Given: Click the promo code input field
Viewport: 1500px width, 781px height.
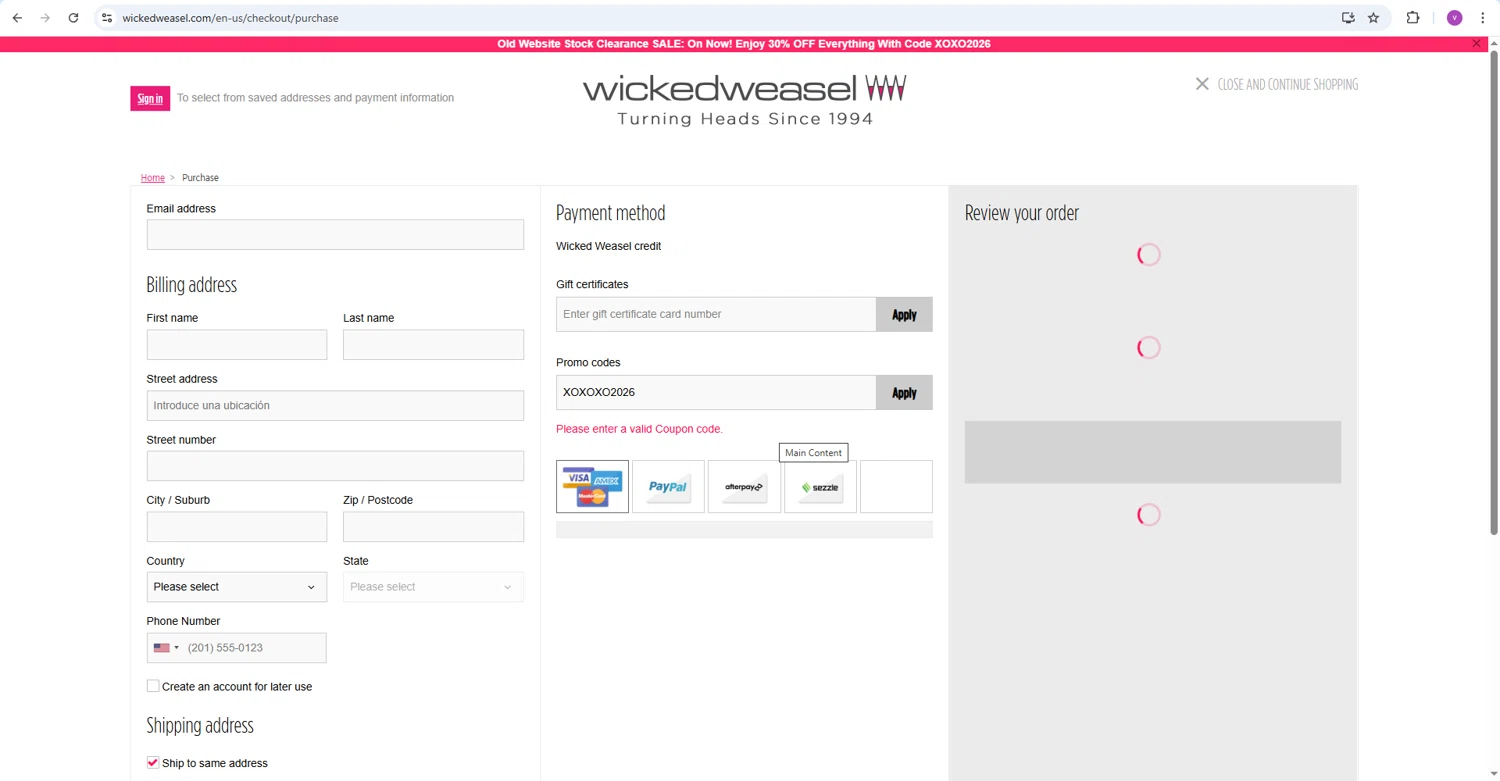Looking at the screenshot, I should (x=716, y=392).
